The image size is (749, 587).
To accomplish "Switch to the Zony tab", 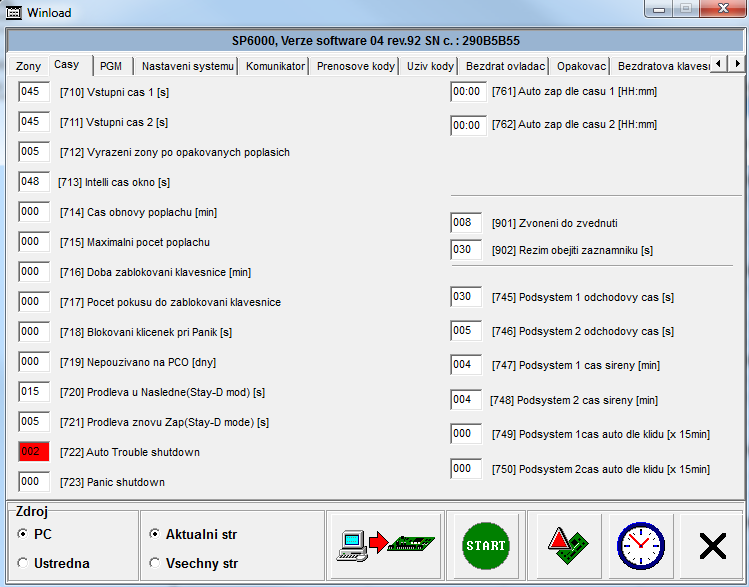I will pyautogui.click(x=28, y=66).
